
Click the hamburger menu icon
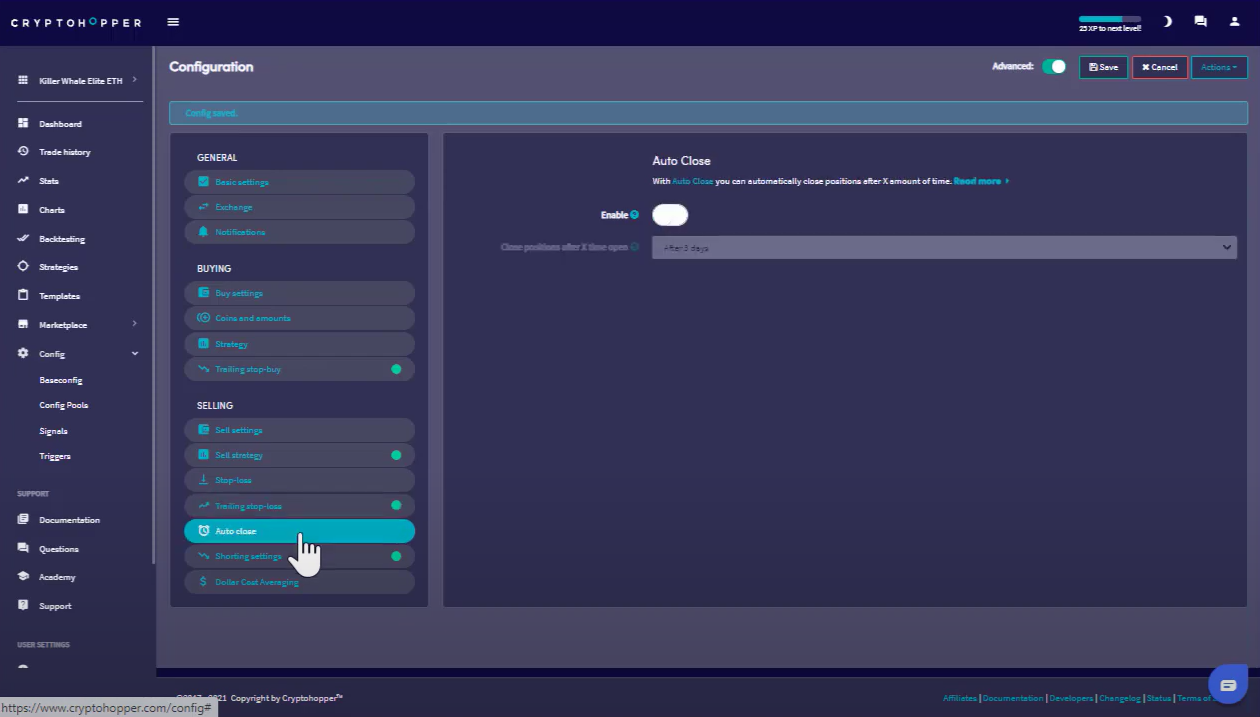pyautogui.click(x=174, y=22)
